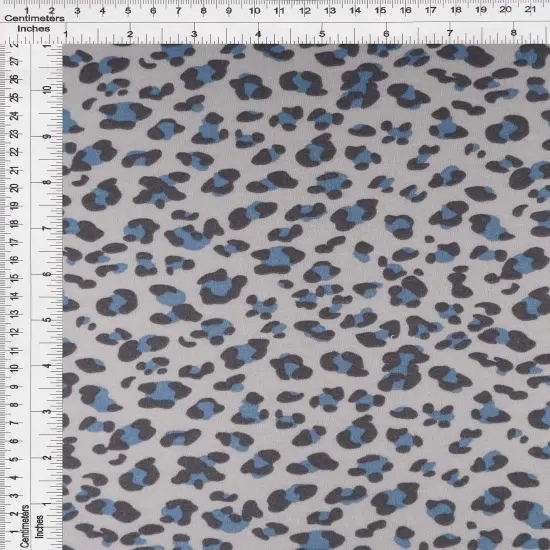Select the 12 mark on left centimeter ruler

[x=14, y=331]
